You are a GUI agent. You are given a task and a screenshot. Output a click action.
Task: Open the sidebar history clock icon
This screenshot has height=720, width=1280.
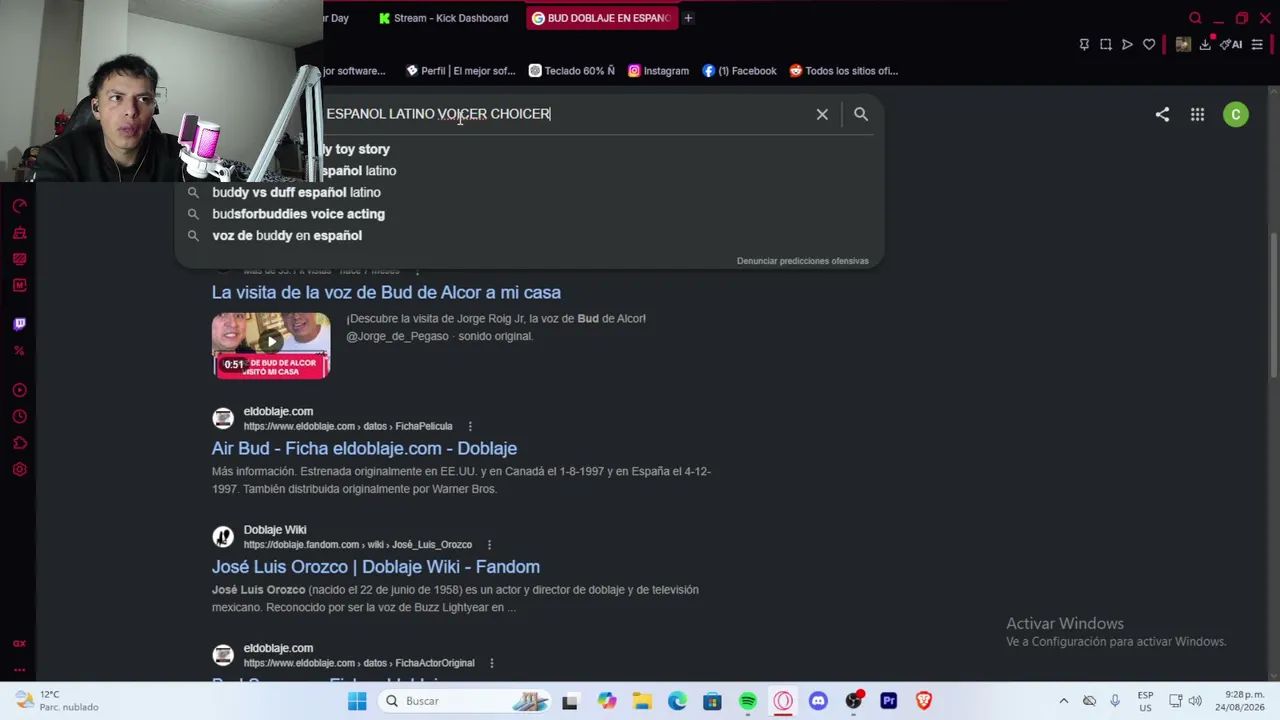pos(19,416)
